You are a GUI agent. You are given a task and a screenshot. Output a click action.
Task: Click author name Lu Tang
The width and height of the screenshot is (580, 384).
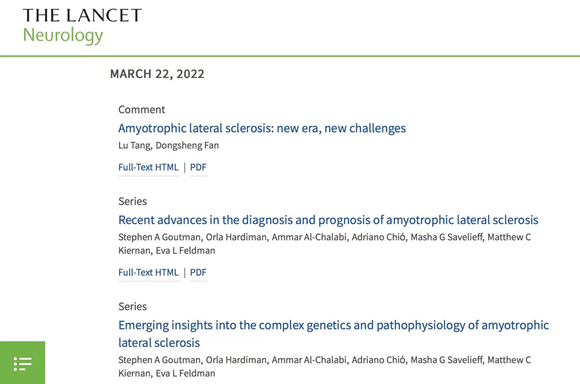coord(134,146)
